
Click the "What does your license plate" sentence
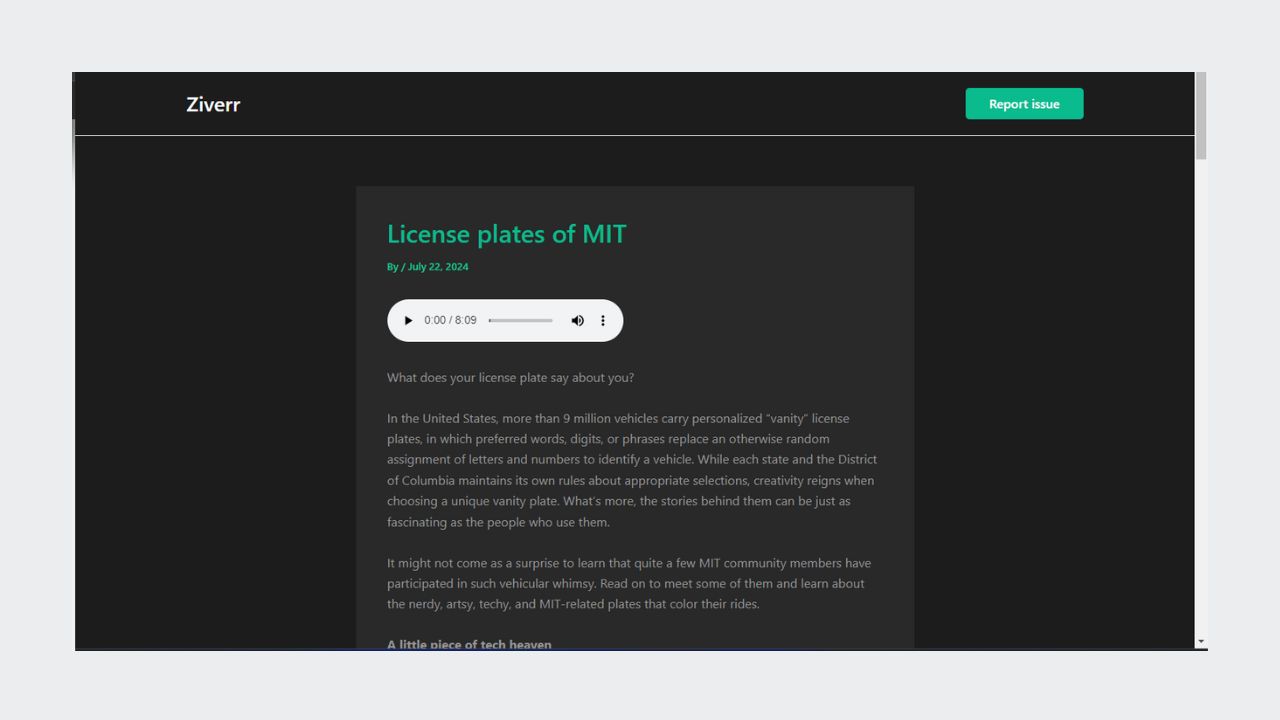[x=510, y=378]
